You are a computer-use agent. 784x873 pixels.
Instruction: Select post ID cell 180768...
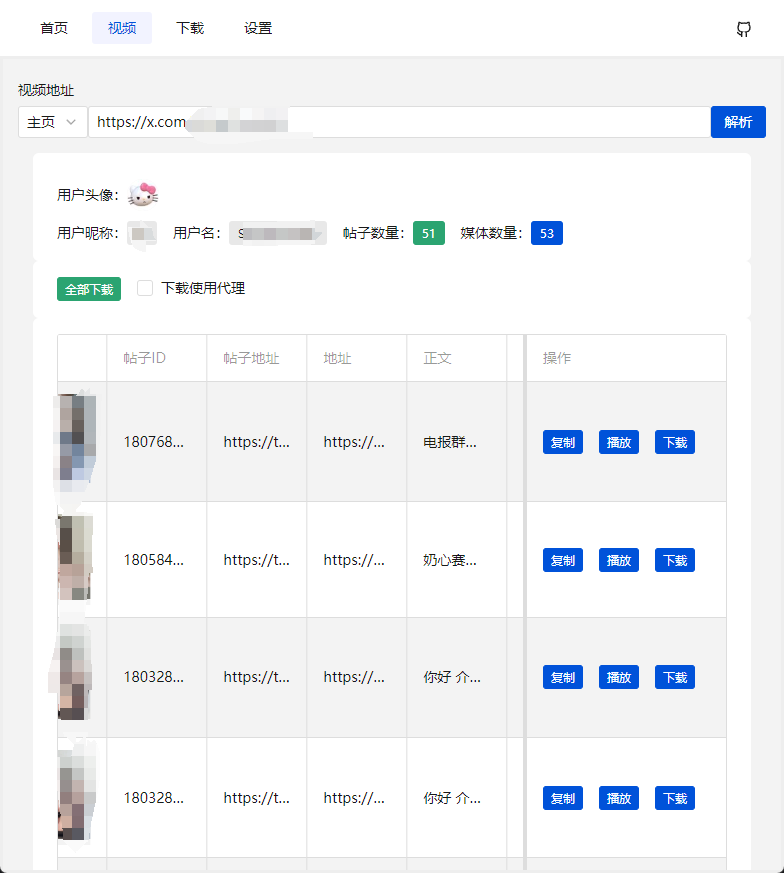[154, 442]
